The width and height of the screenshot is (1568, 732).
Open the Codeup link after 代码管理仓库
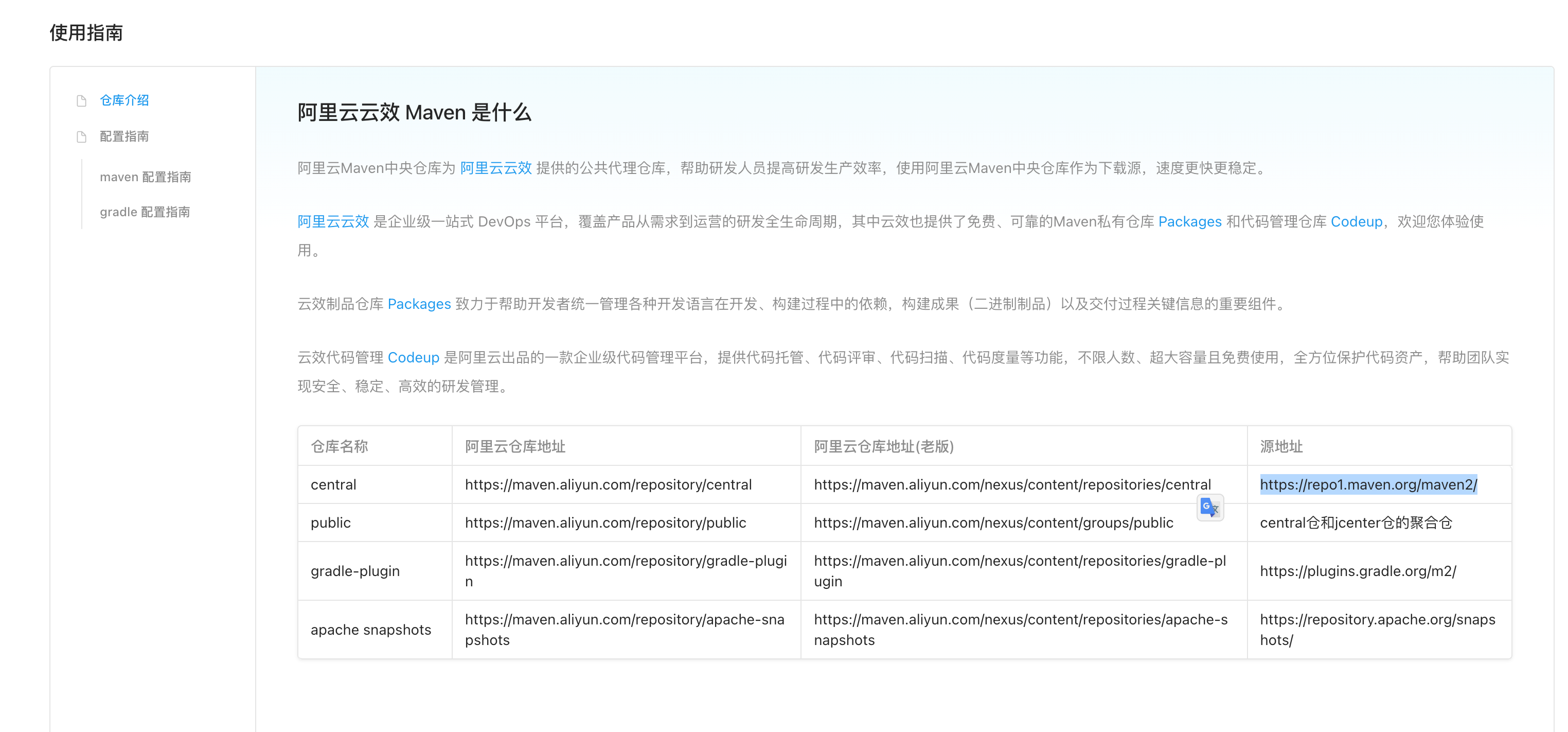[x=1356, y=222]
